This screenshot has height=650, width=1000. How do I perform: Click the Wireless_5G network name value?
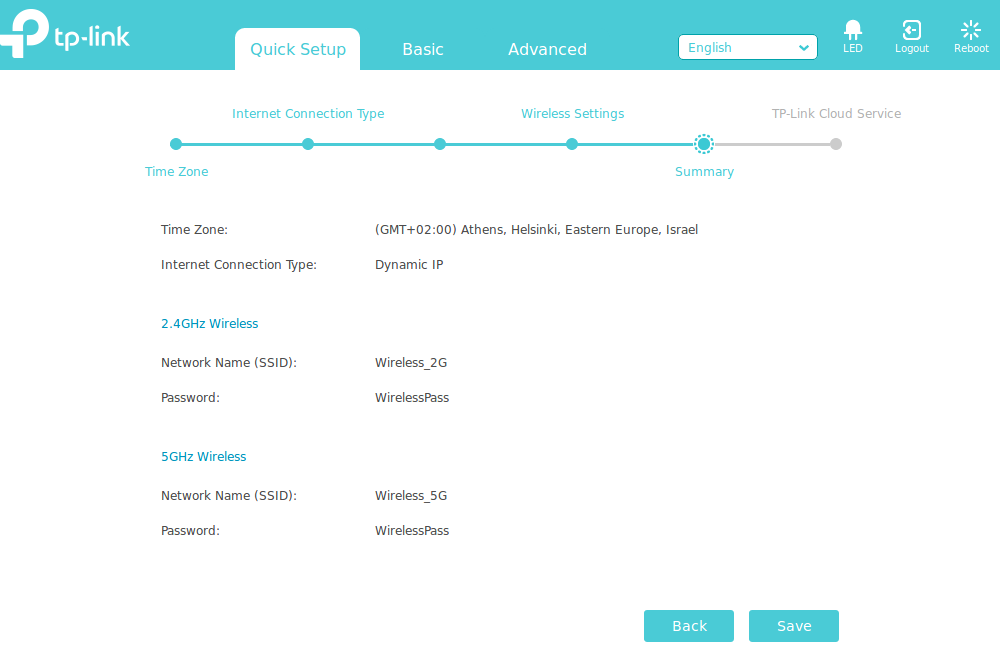pos(411,496)
